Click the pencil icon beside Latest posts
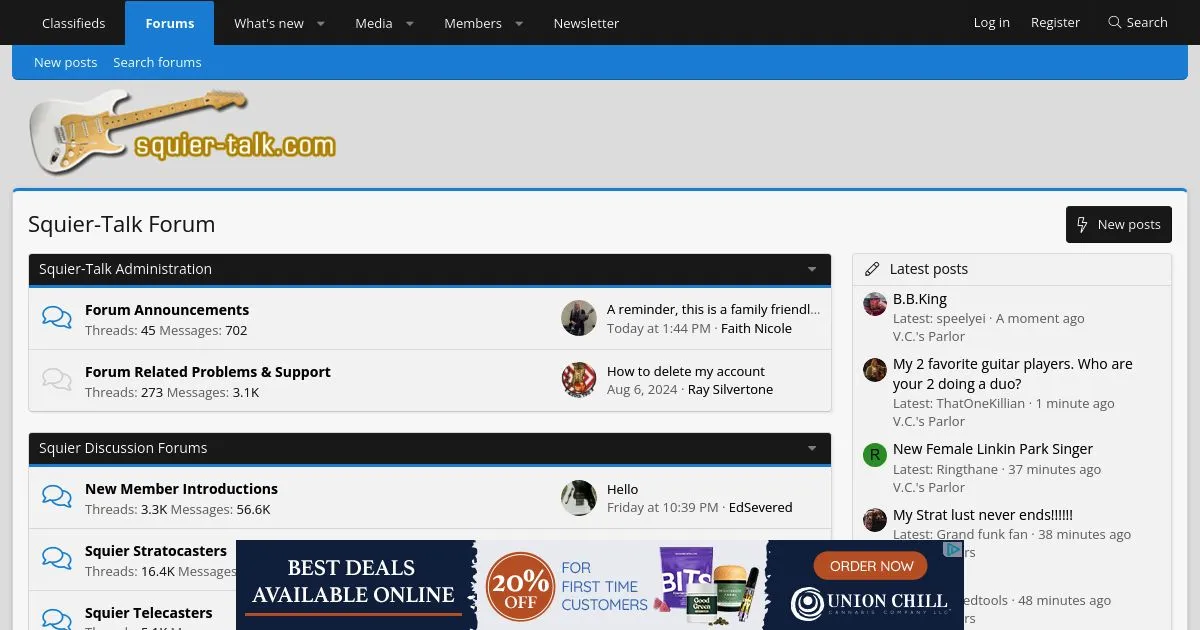1200x630 pixels. click(x=872, y=269)
